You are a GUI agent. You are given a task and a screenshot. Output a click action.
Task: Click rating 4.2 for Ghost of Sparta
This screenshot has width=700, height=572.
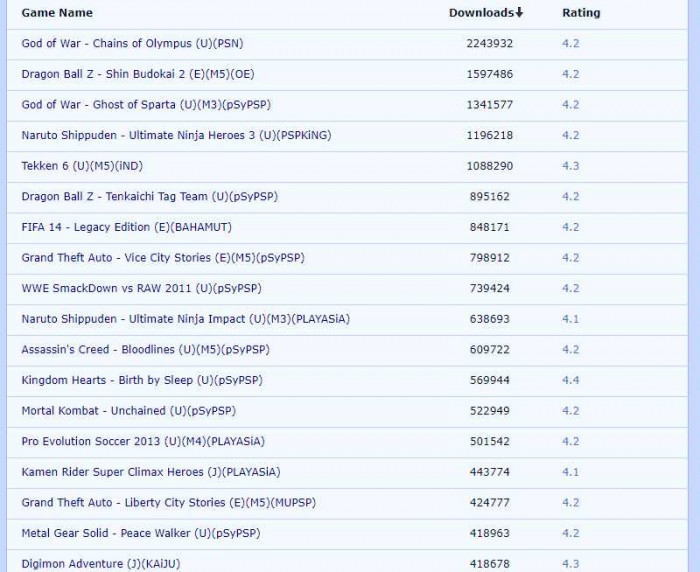point(571,105)
